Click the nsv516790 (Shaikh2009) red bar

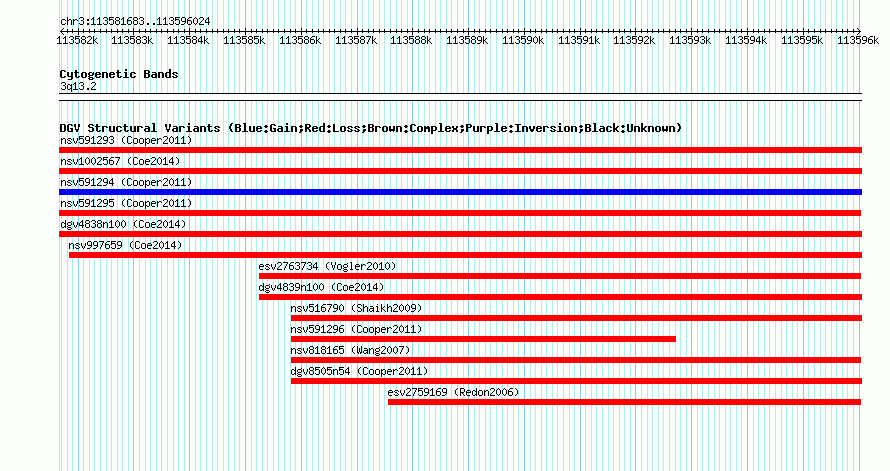coord(576,318)
